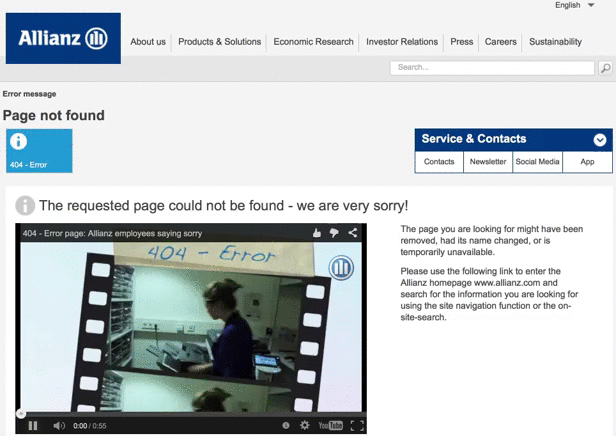This screenshot has height=436, width=616.
Task: Click the video progress bar scrubber
Action: point(21,413)
